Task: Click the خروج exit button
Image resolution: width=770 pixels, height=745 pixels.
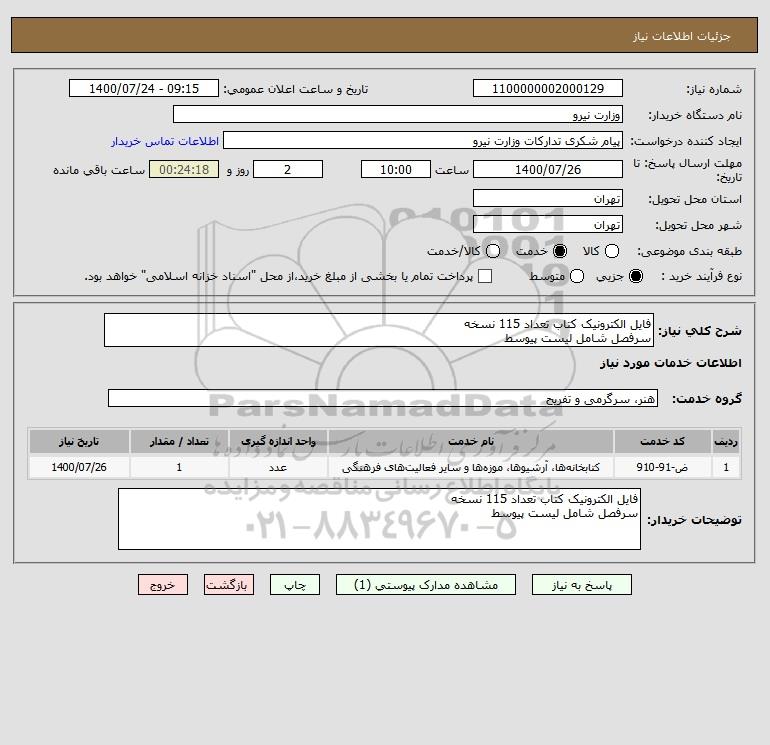Action: pyautogui.click(x=163, y=585)
